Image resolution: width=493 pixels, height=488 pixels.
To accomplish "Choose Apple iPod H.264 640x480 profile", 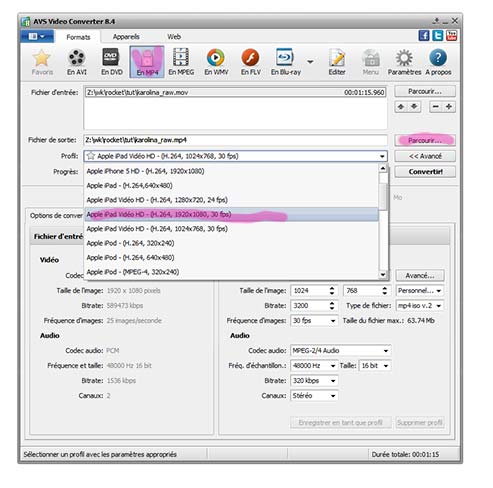I will [x=231, y=257].
